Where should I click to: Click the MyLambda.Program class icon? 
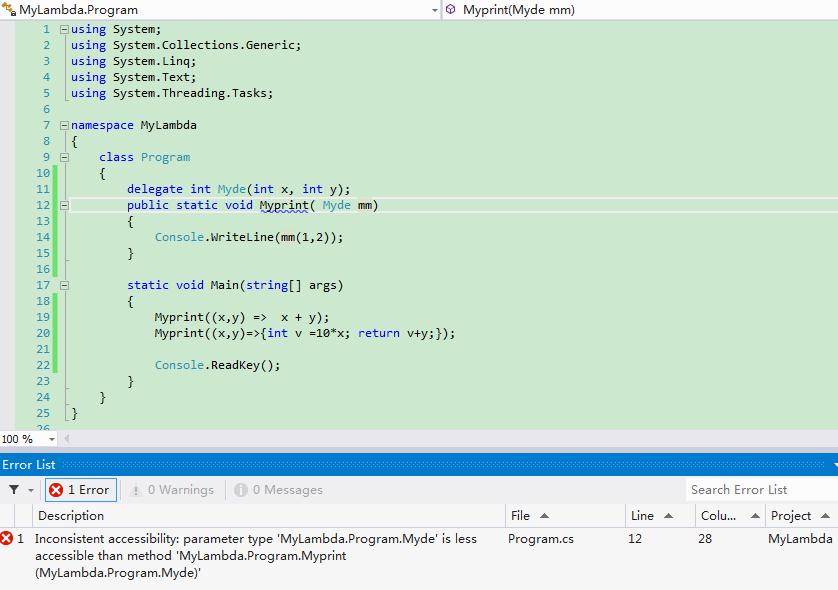click(9, 9)
